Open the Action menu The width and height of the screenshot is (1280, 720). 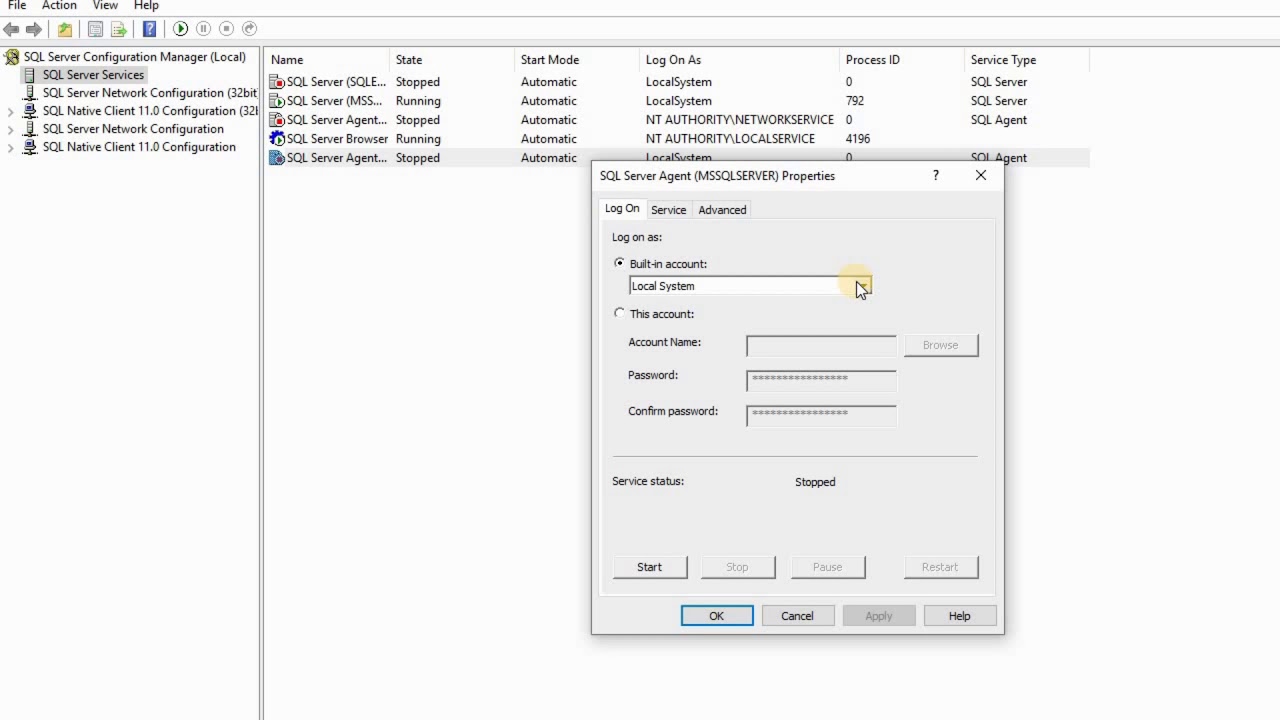(59, 6)
